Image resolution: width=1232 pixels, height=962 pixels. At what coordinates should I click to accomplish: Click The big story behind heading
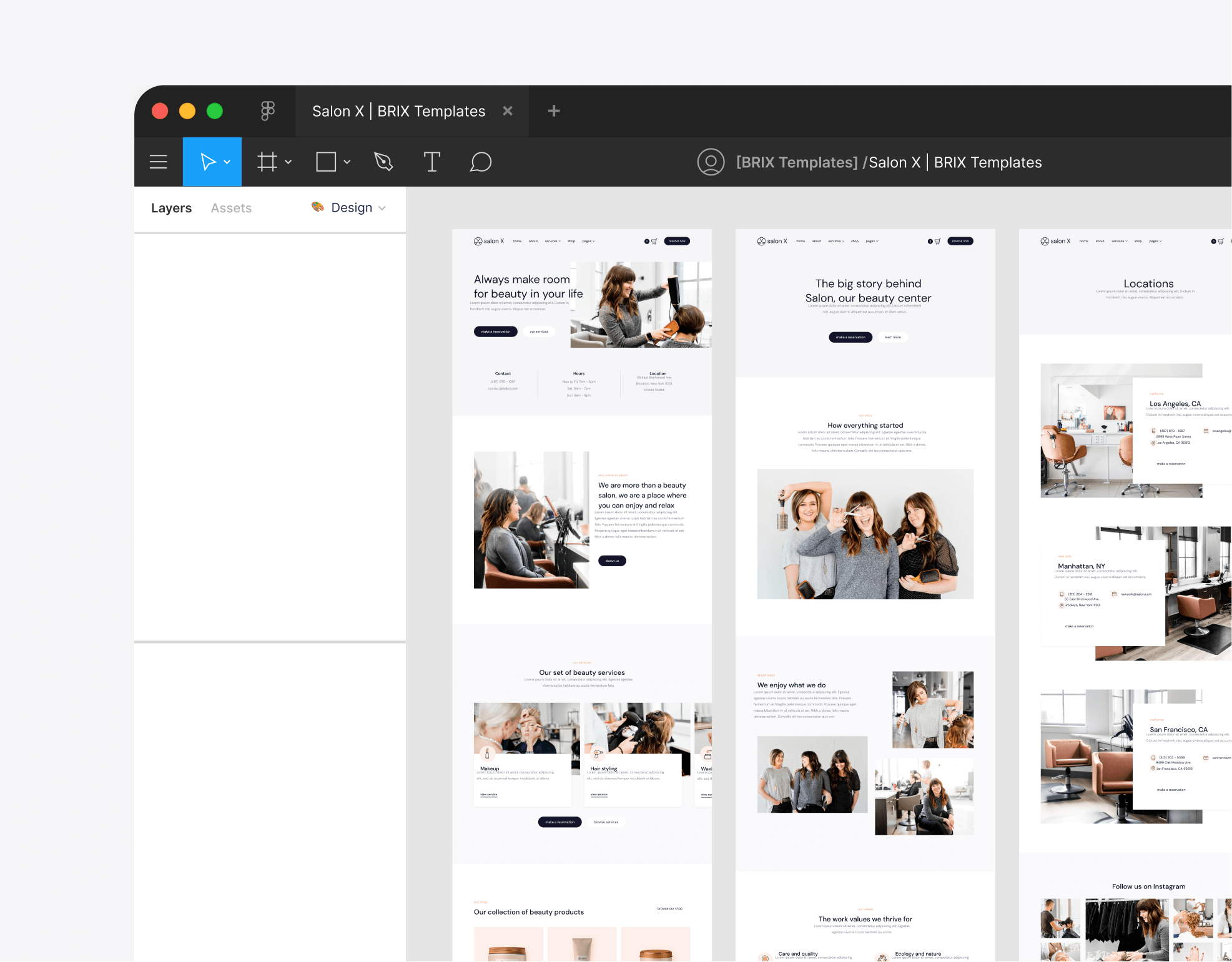pyautogui.click(x=868, y=283)
